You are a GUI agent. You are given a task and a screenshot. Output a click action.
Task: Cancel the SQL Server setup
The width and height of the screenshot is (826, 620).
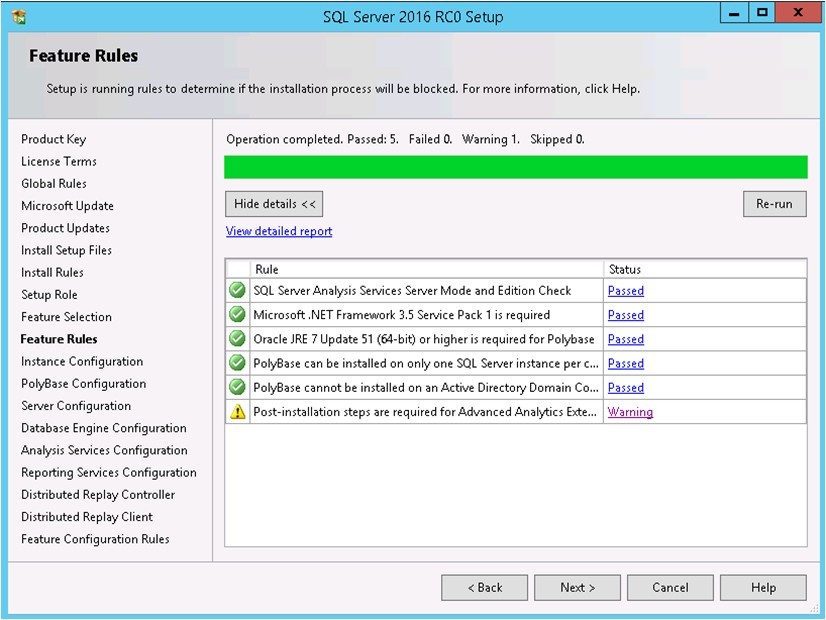point(670,587)
